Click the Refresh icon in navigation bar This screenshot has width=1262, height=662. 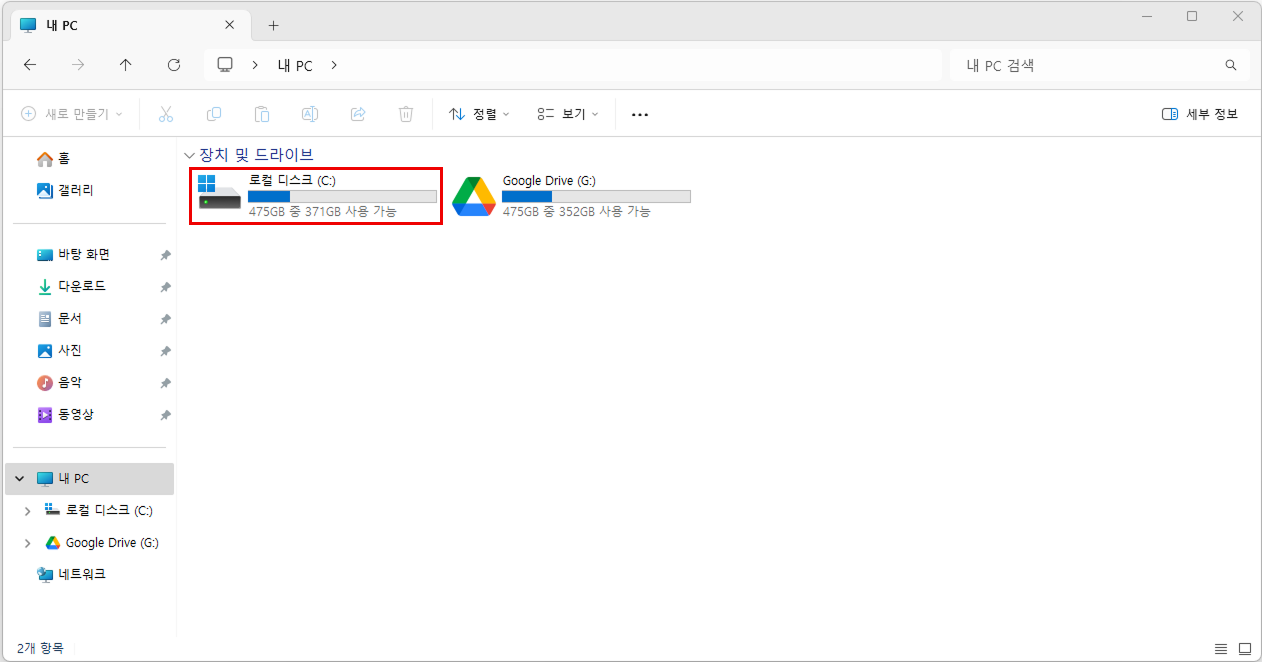(x=174, y=65)
